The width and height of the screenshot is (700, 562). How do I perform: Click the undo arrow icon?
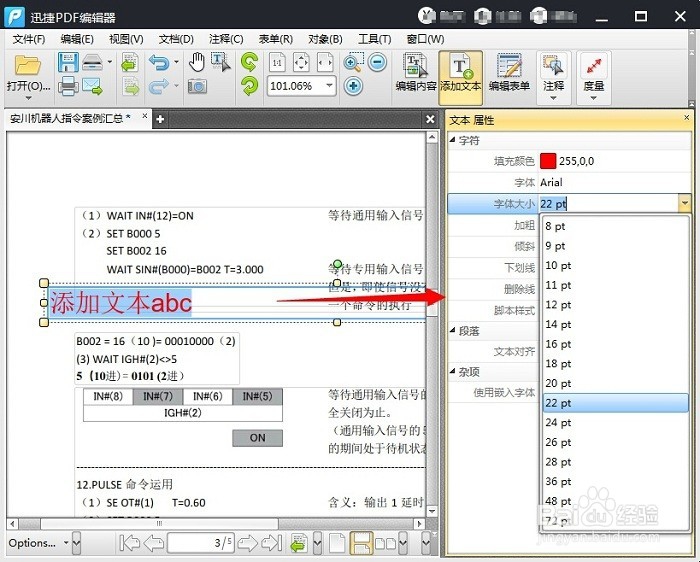click(159, 62)
